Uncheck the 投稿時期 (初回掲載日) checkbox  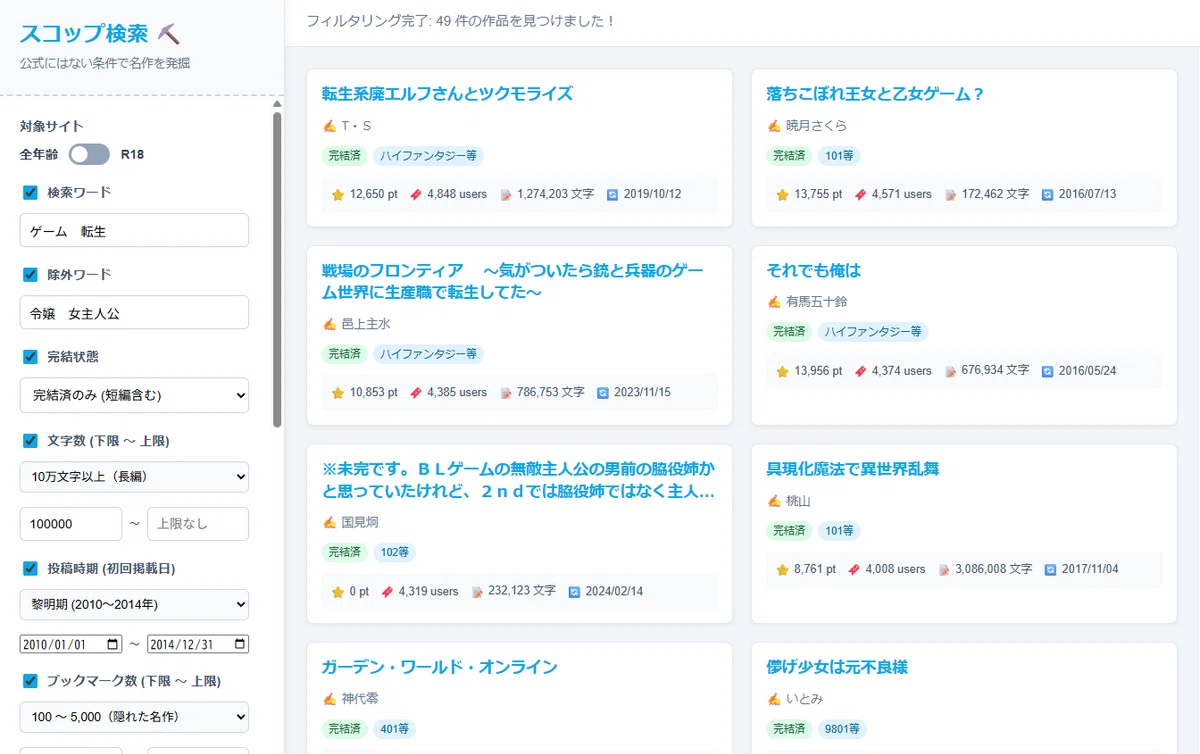pyautogui.click(x=30, y=568)
